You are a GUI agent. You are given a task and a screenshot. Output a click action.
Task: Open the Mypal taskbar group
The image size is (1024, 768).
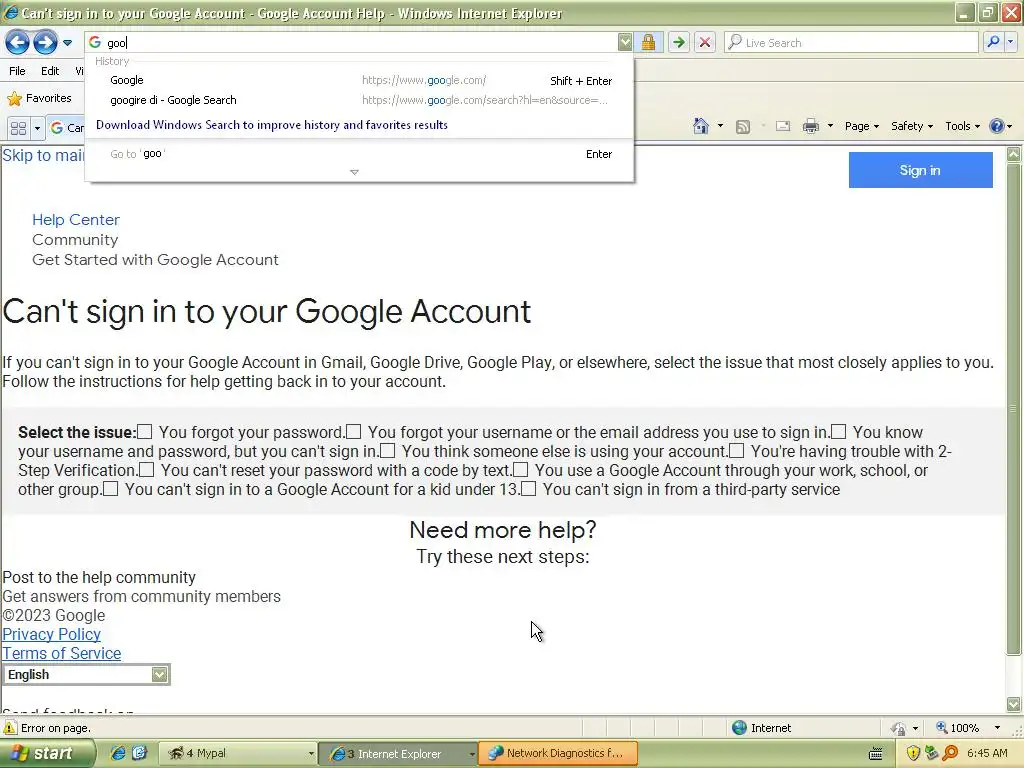coord(240,754)
